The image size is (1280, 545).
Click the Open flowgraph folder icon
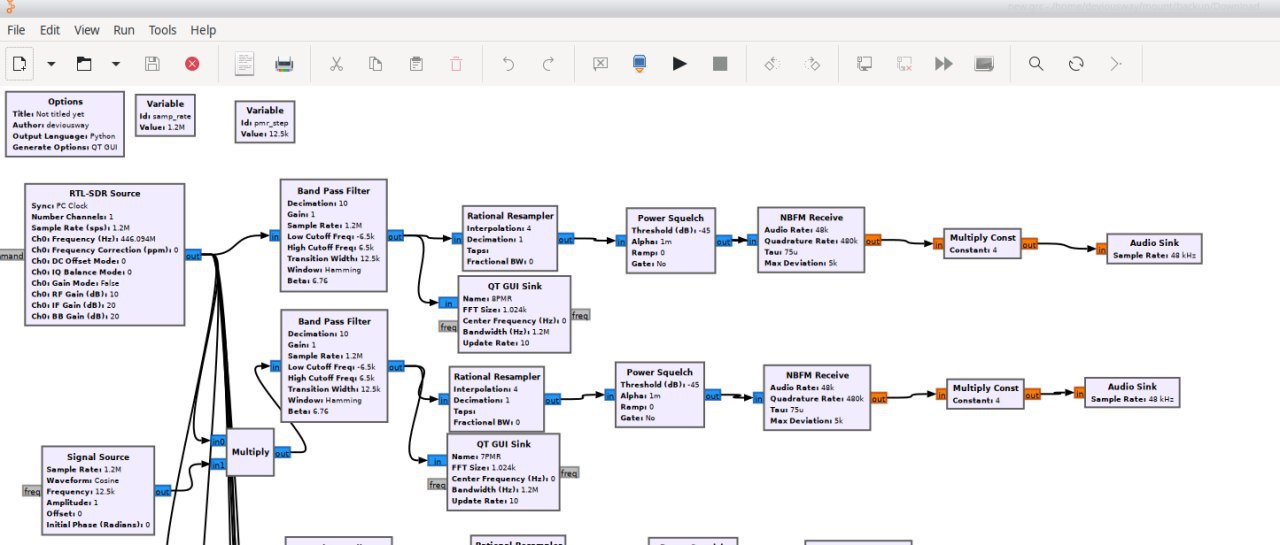point(85,64)
